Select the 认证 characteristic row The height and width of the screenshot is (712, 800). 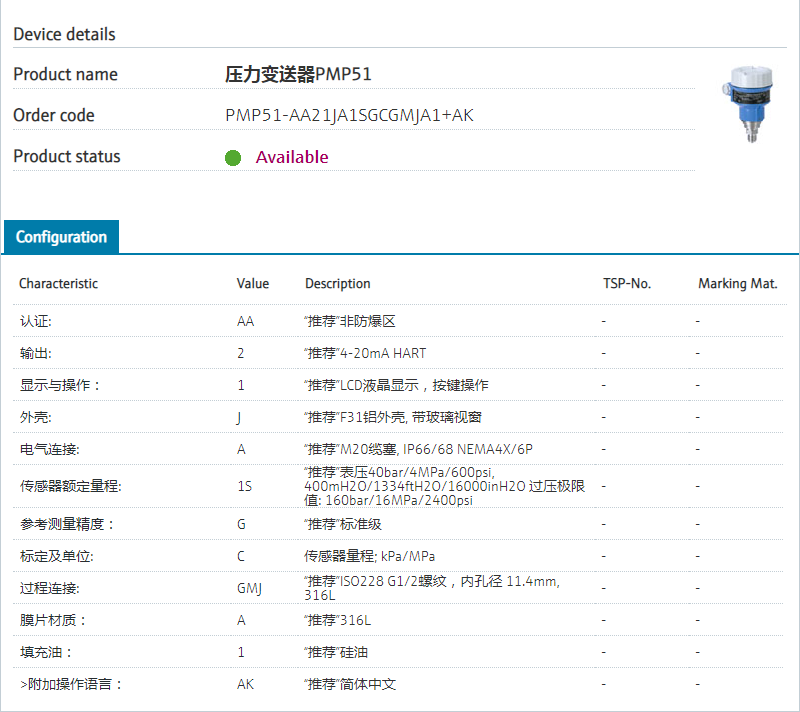35,321
